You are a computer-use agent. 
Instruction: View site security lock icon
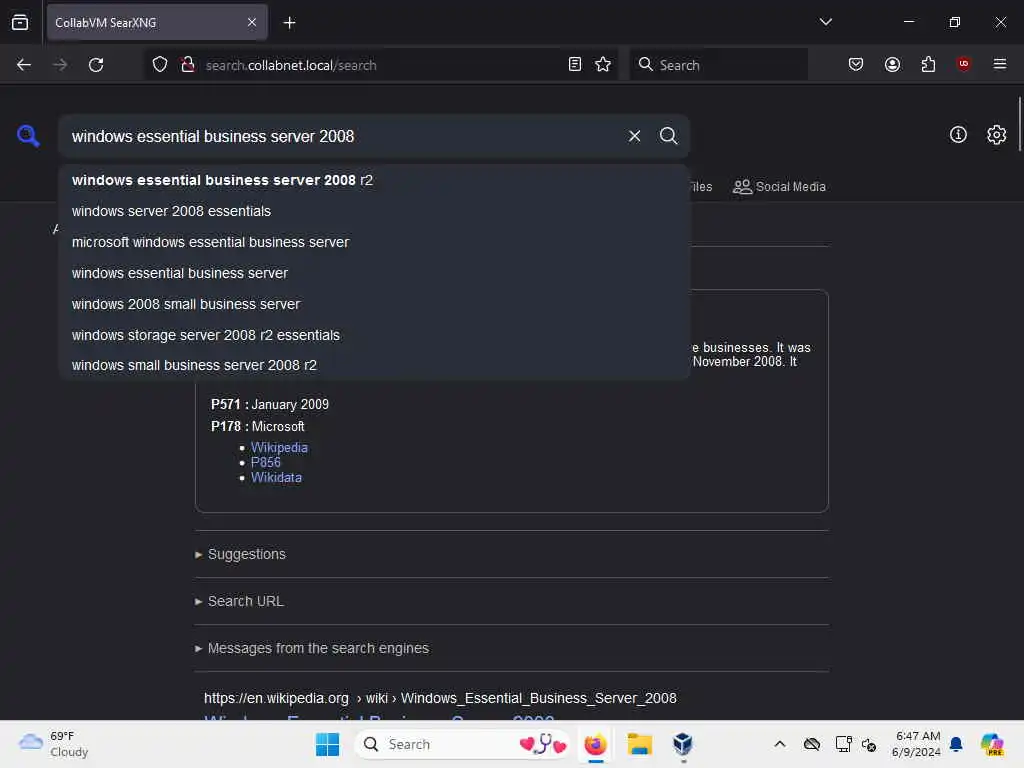point(188,65)
